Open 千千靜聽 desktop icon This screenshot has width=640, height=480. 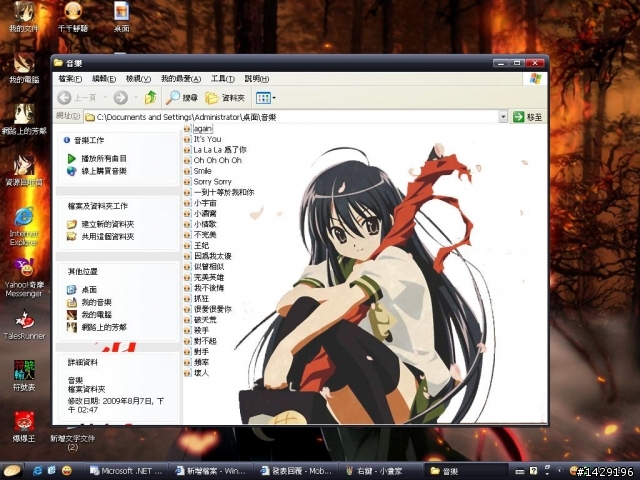pos(73,16)
